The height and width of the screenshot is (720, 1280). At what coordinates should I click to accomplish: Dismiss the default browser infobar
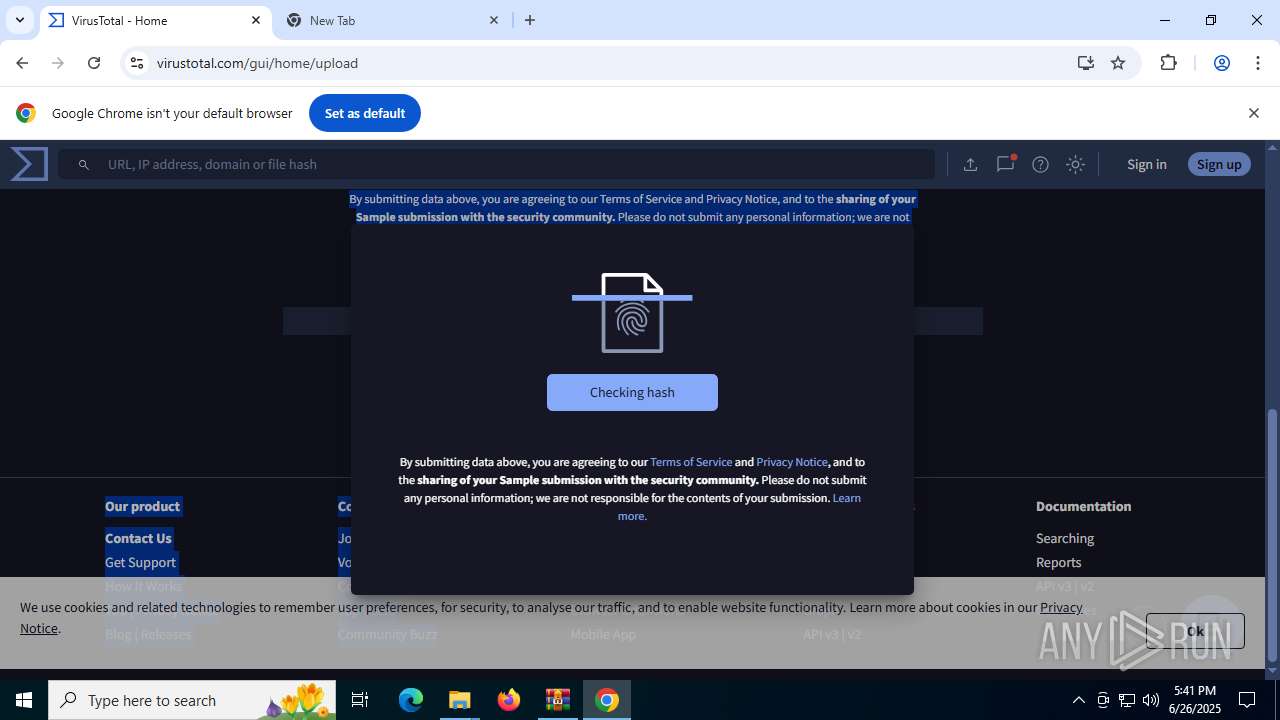pyautogui.click(x=1253, y=113)
